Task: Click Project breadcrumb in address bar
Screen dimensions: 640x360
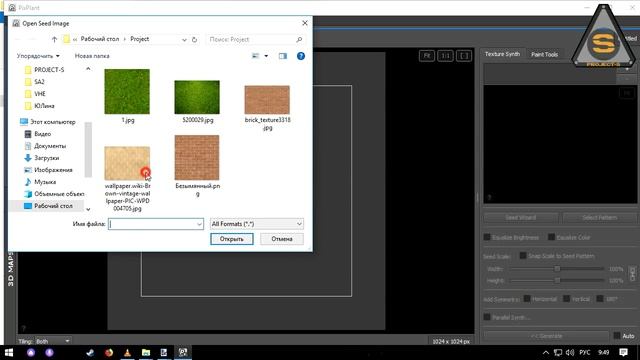Action: coord(140,39)
